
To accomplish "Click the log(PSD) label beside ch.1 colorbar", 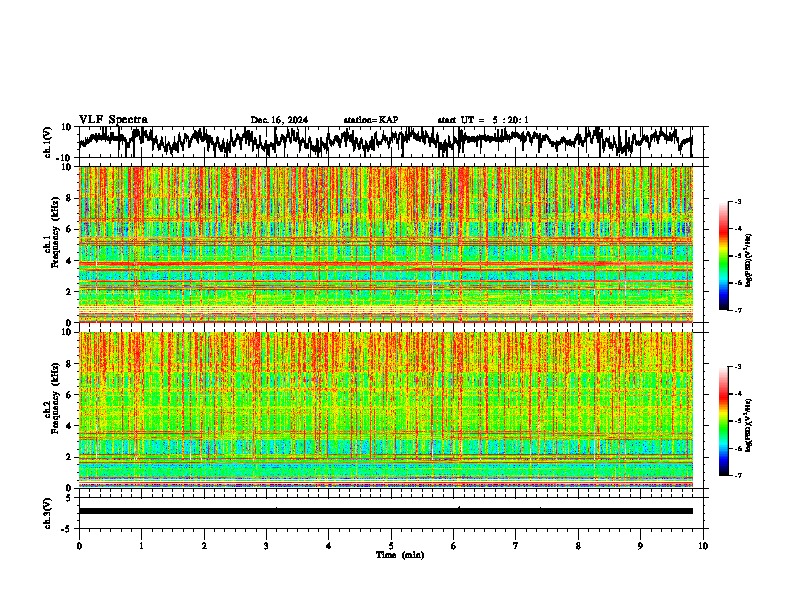I will tap(748, 260).
